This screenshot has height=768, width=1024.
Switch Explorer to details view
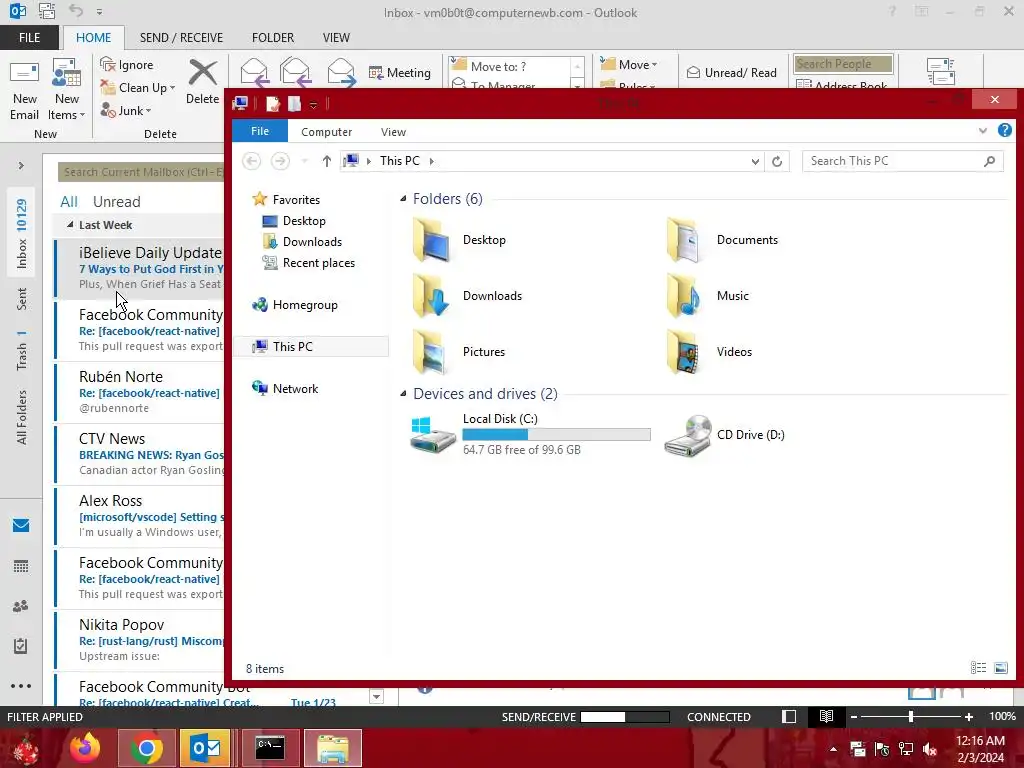[x=978, y=667]
